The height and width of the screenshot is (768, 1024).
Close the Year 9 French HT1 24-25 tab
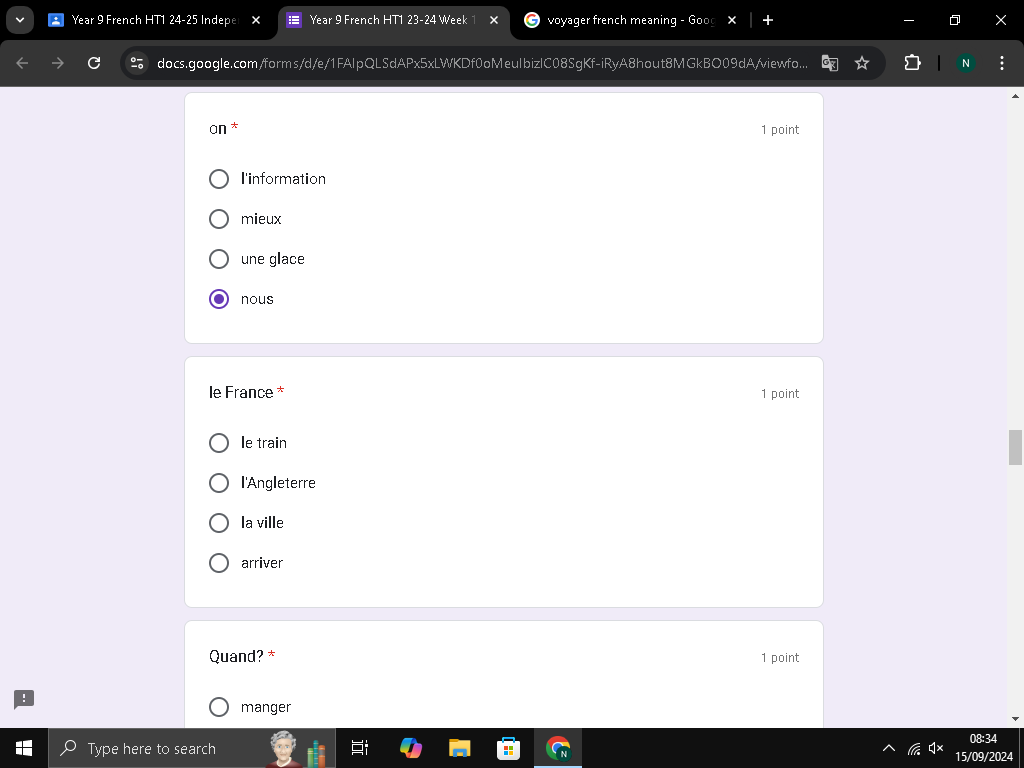pos(256,20)
